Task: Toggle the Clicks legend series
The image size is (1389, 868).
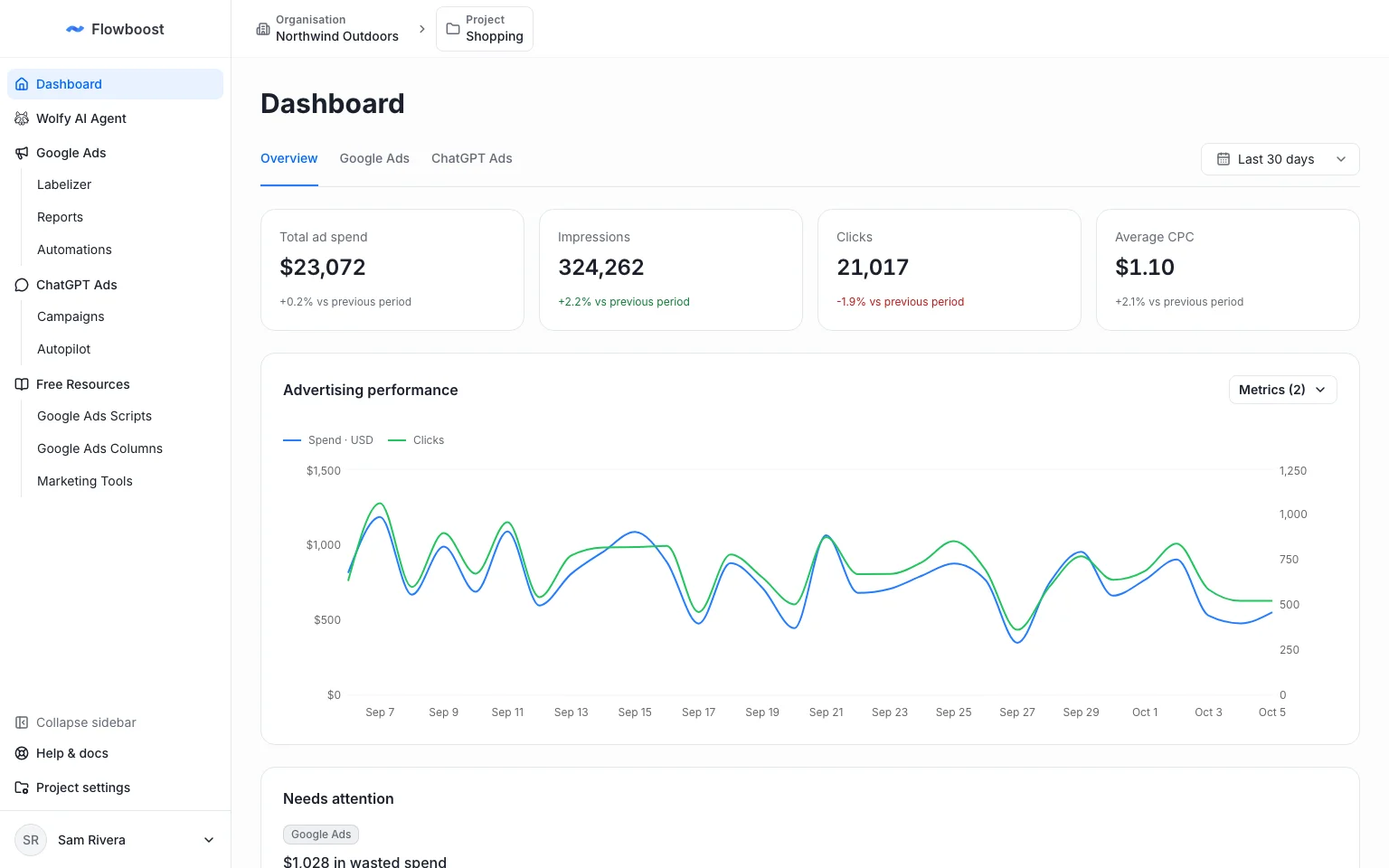Action: (416, 440)
